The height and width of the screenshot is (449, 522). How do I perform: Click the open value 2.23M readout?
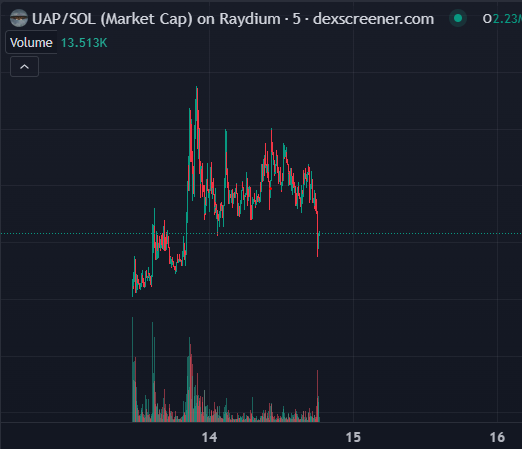[x=507, y=19]
